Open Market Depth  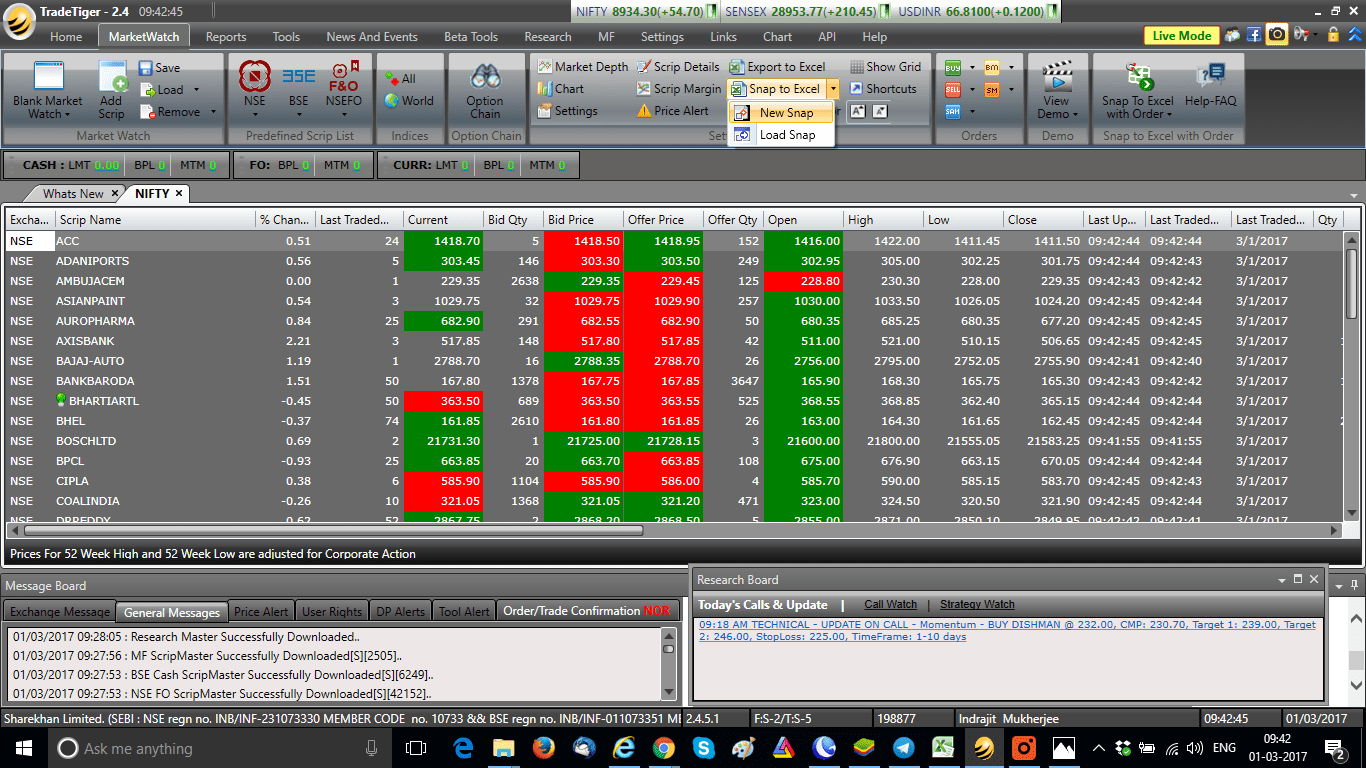point(584,67)
